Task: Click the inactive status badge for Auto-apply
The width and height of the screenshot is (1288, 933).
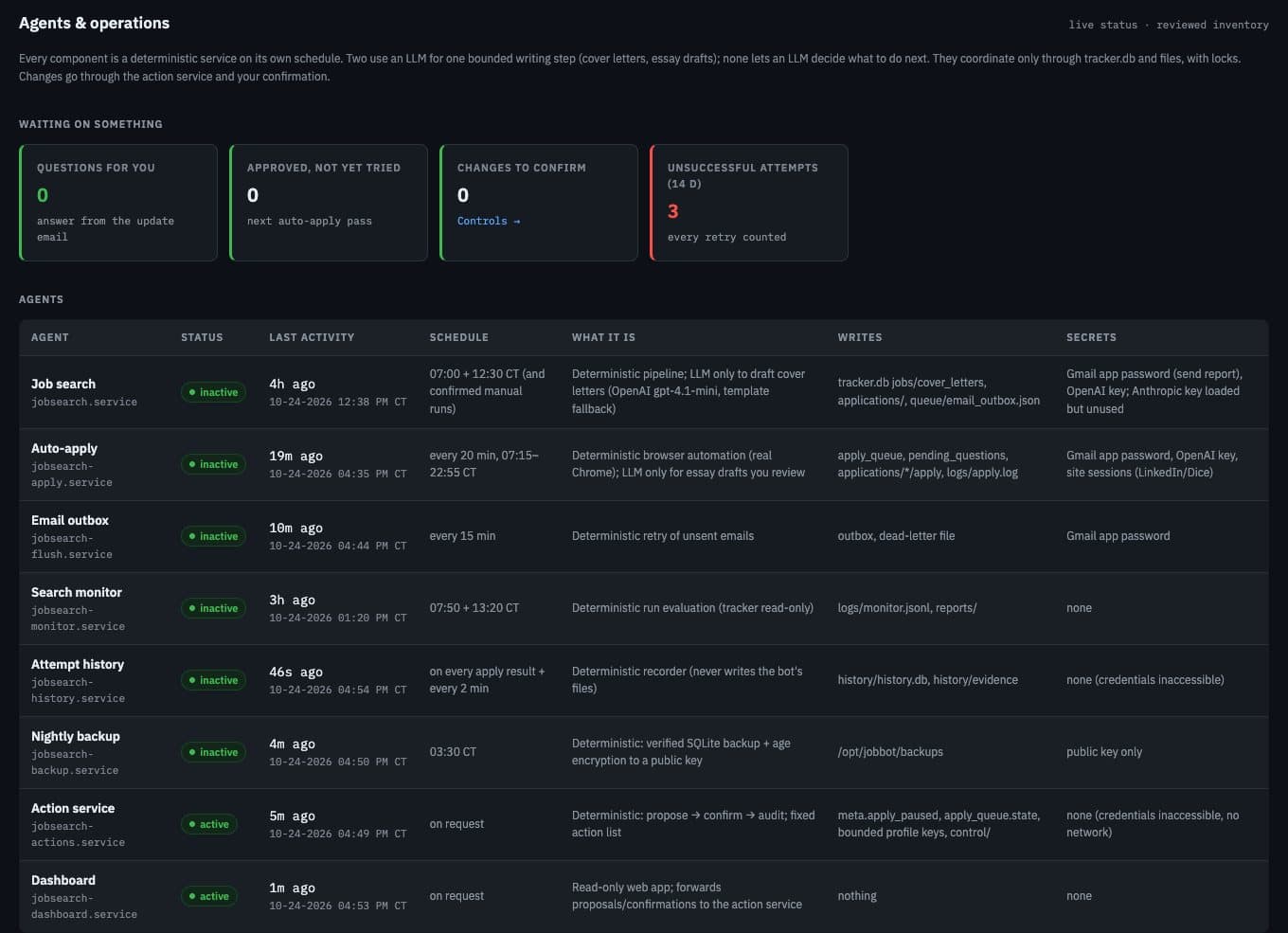Action: (213, 464)
